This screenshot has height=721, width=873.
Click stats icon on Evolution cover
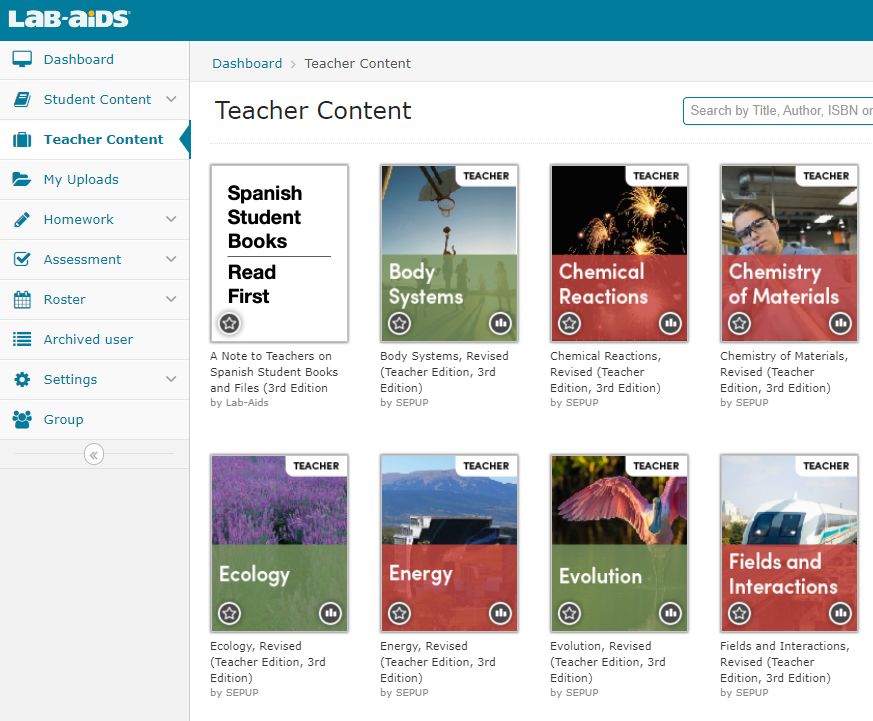pos(670,613)
